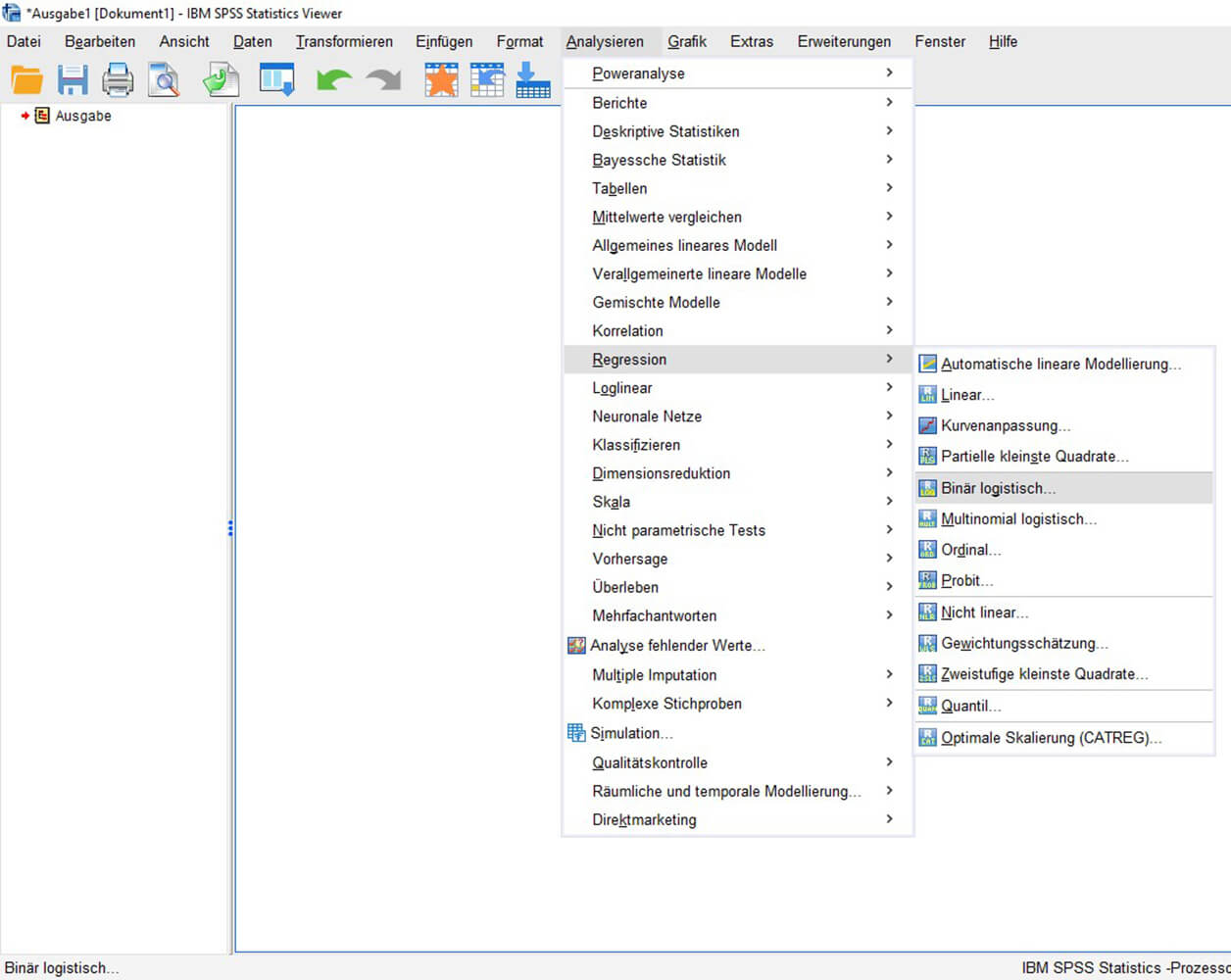Click the Save diskette icon
Viewport: 1231px width, 980px height.
point(73,80)
